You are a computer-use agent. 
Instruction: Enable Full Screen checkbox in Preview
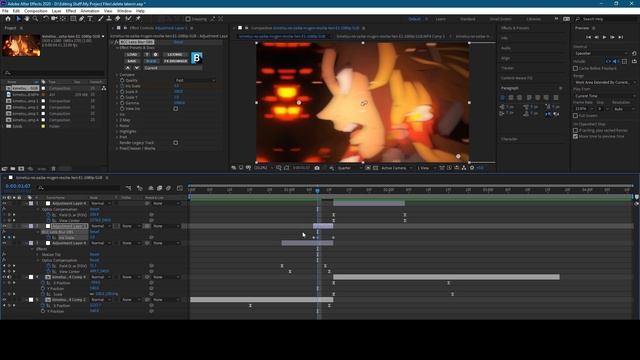pyautogui.click(x=576, y=116)
